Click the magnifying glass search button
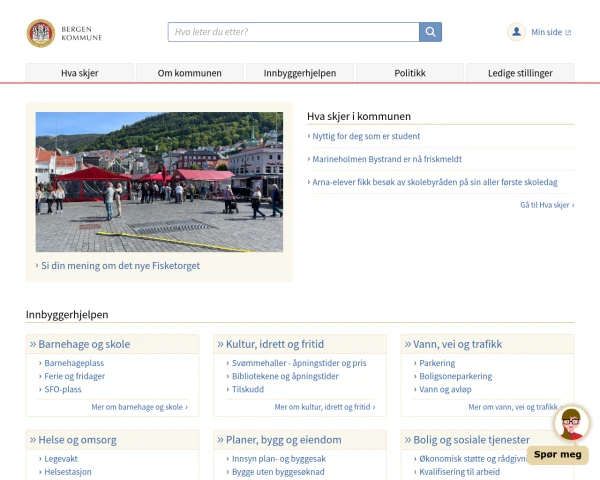Viewport: 600px width, 480px height. (430, 32)
